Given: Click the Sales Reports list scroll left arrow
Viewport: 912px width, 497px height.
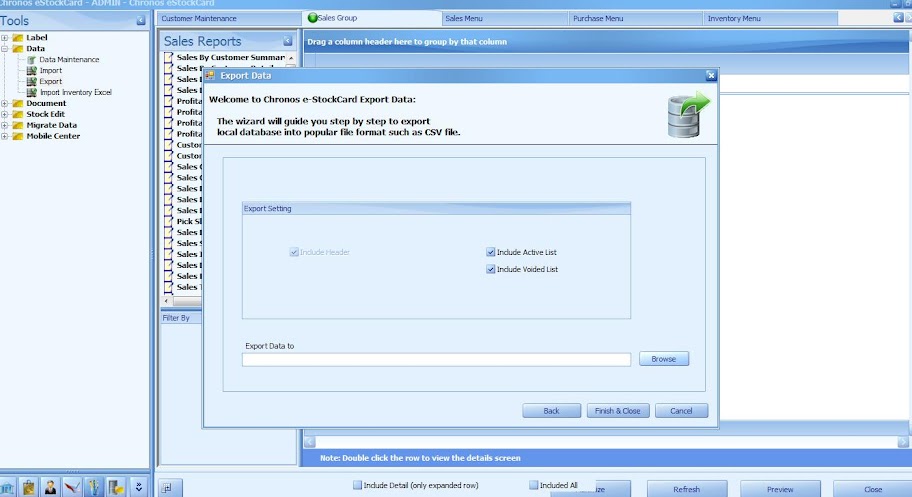Looking at the screenshot, I should (x=167, y=301).
